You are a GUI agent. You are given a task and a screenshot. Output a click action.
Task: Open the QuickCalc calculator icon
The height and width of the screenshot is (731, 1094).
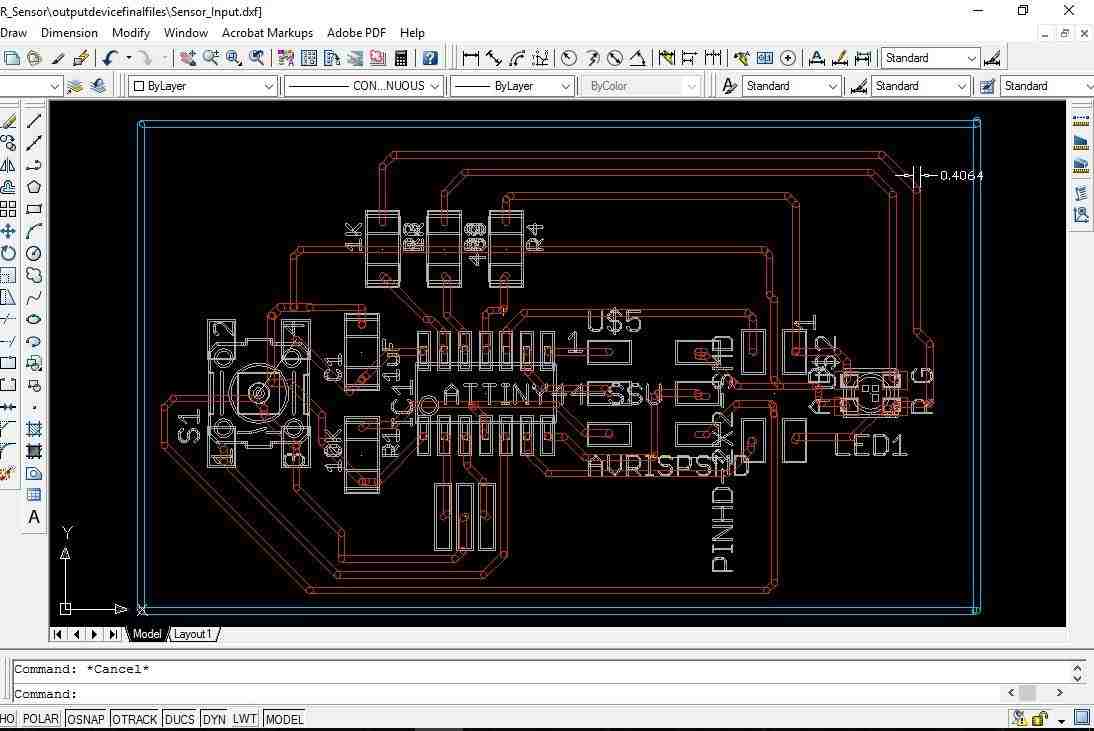pyautogui.click(x=401, y=58)
